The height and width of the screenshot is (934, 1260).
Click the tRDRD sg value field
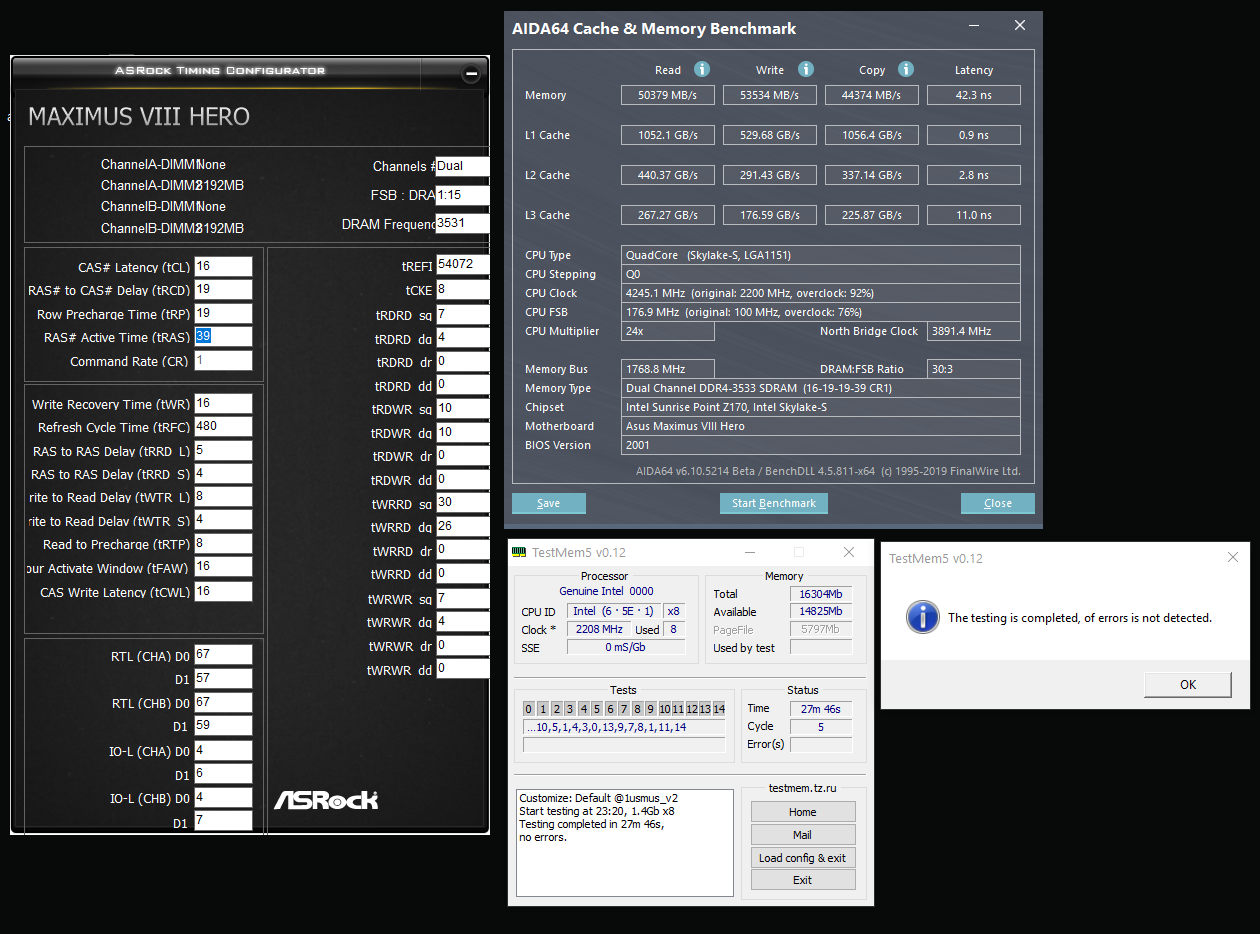tap(463, 315)
